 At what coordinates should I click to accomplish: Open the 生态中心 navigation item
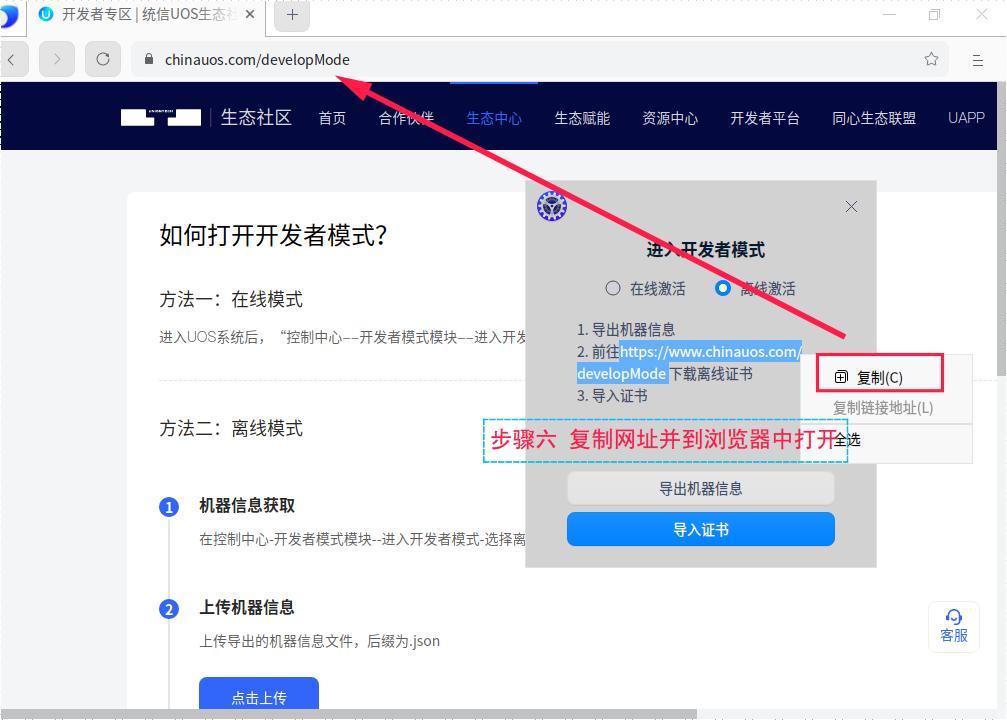click(494, 118)
